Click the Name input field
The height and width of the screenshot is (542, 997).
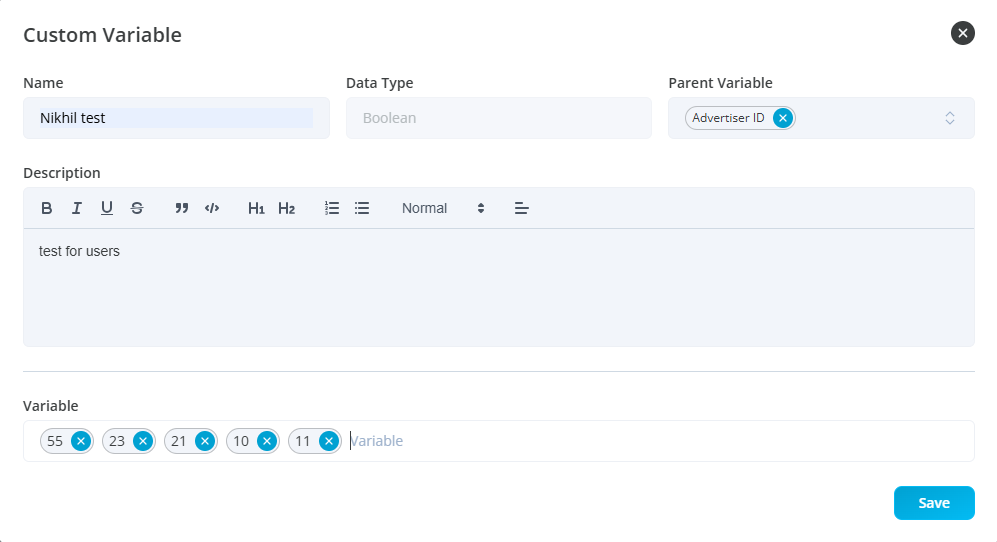[x=176, y=118]
